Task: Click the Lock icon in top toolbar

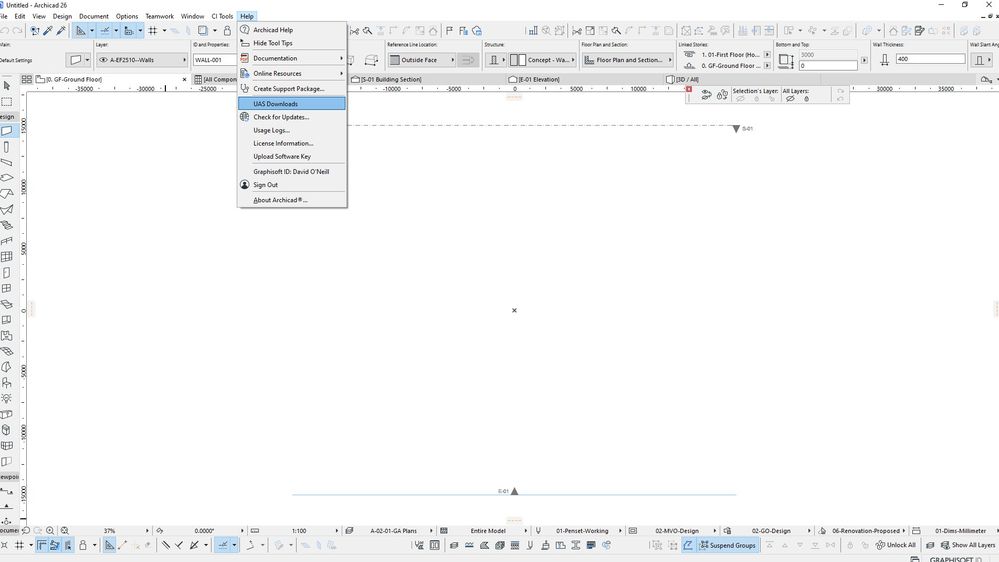Action: click(227, 31)
